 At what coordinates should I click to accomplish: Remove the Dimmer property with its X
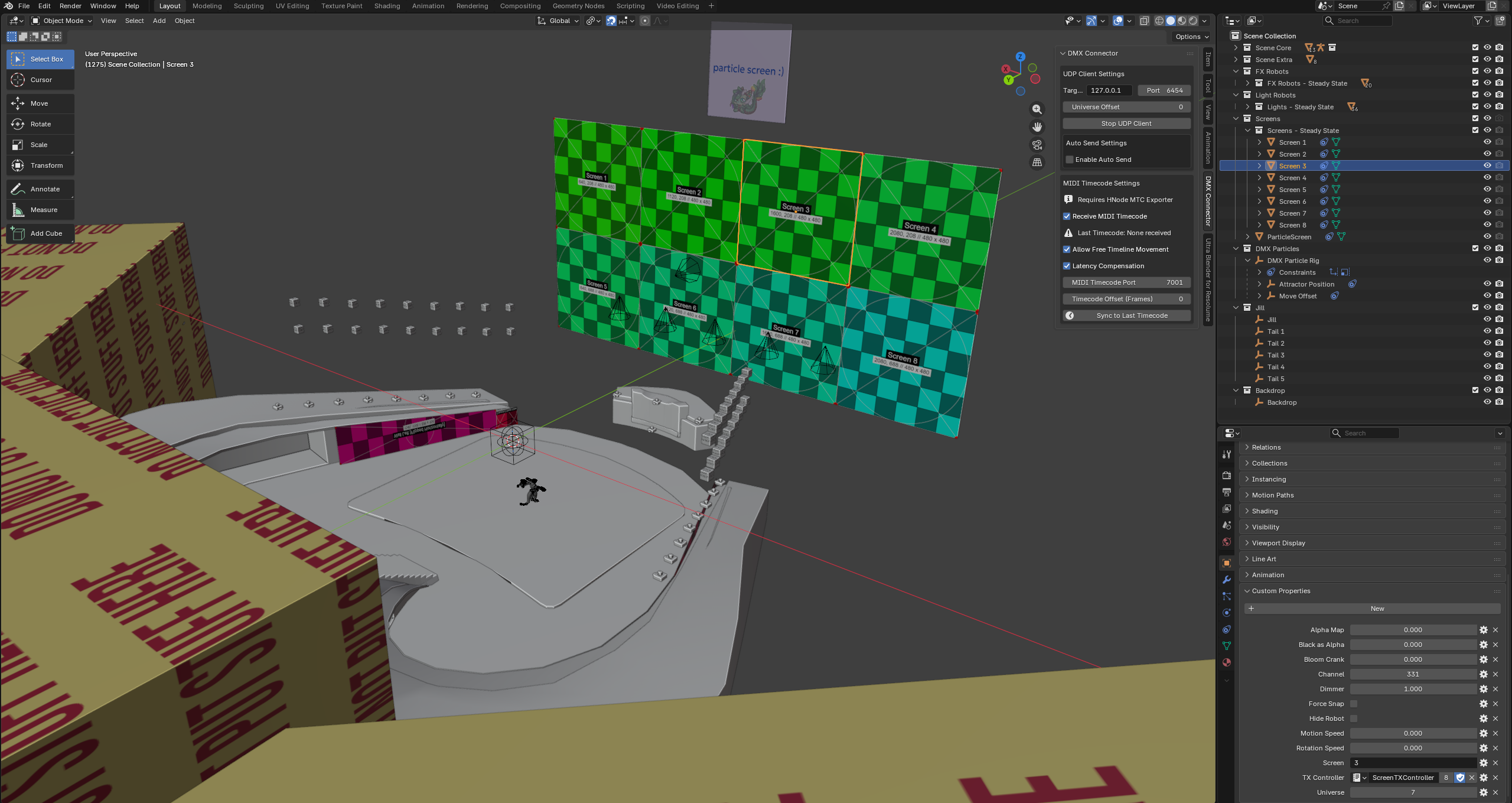pyautogui.click(x=1495, y=689)
